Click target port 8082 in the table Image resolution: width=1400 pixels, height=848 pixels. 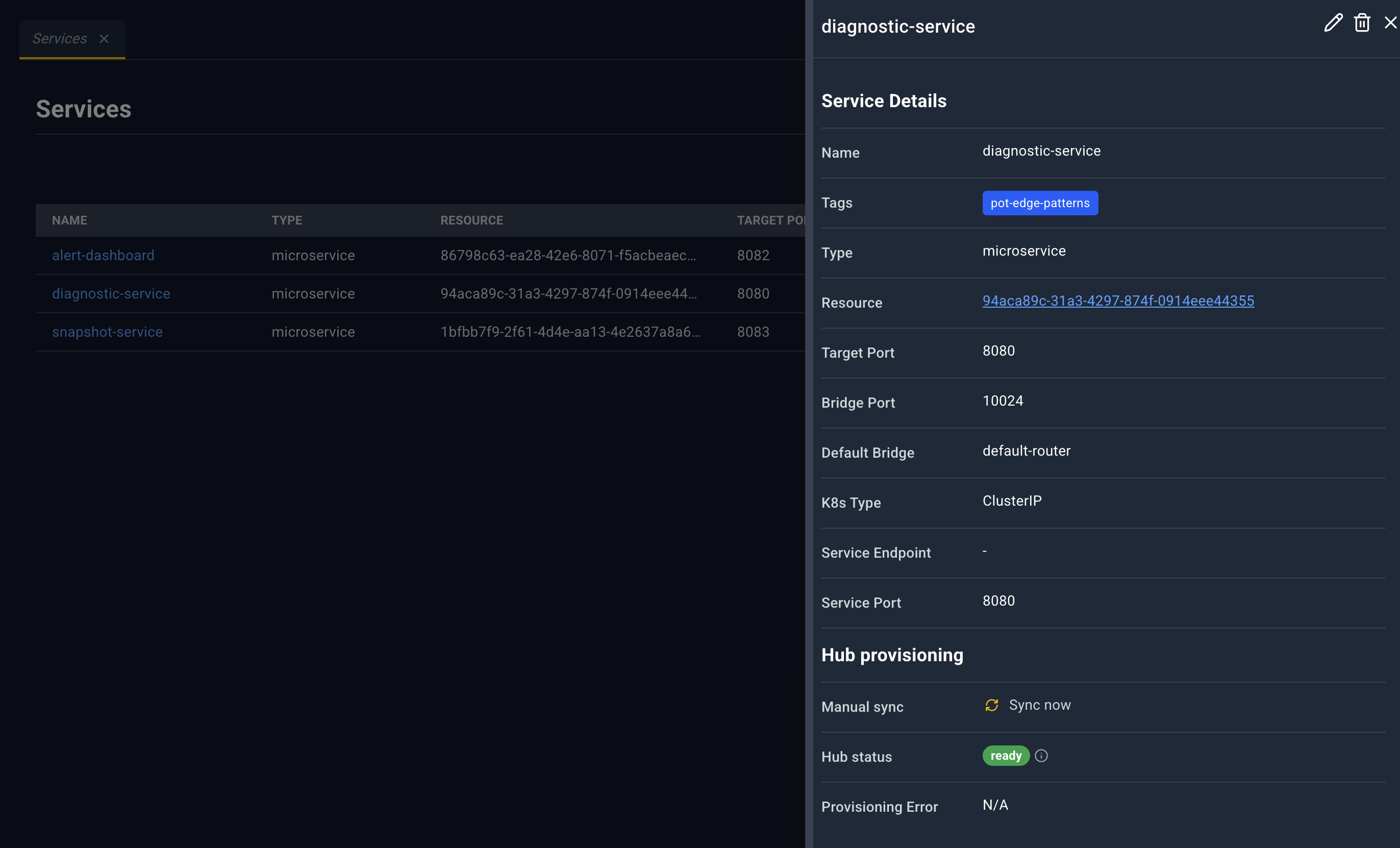click(754, 255)
